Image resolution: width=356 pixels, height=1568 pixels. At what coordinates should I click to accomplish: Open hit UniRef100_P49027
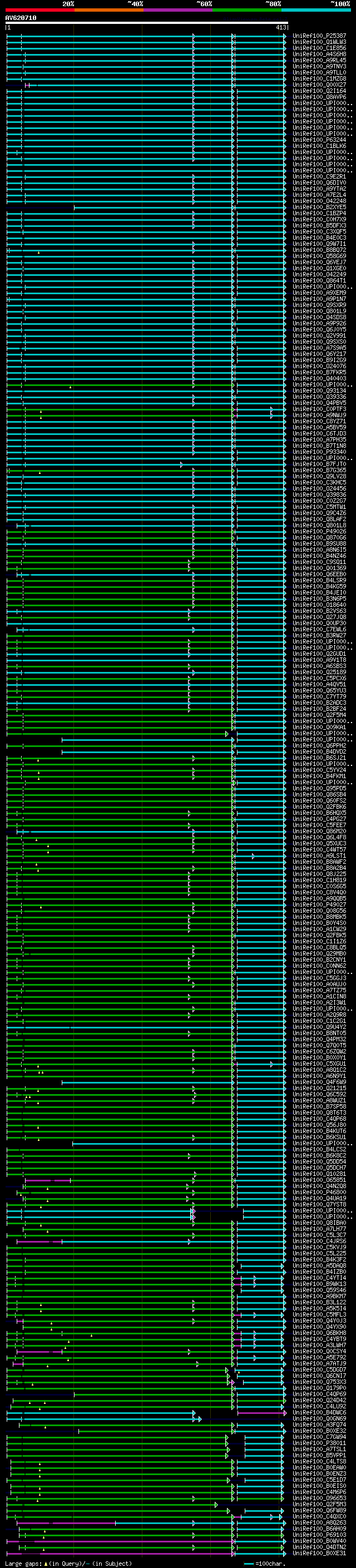(319, 904)
